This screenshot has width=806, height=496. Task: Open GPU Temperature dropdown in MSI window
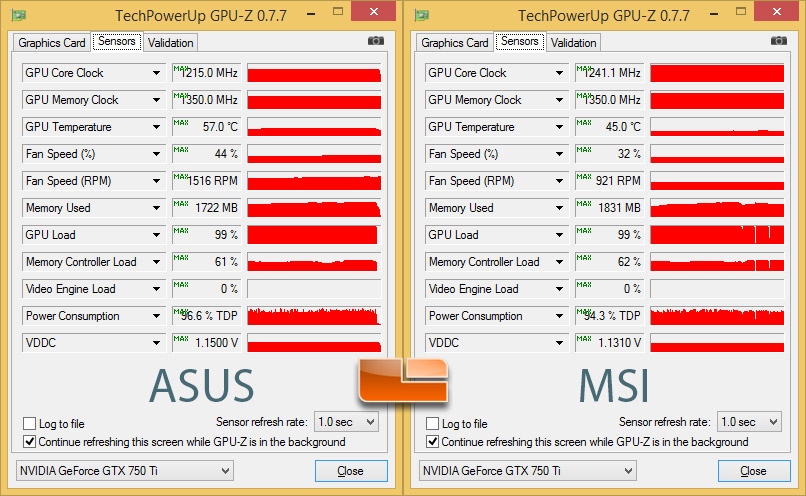pos(497,127)
